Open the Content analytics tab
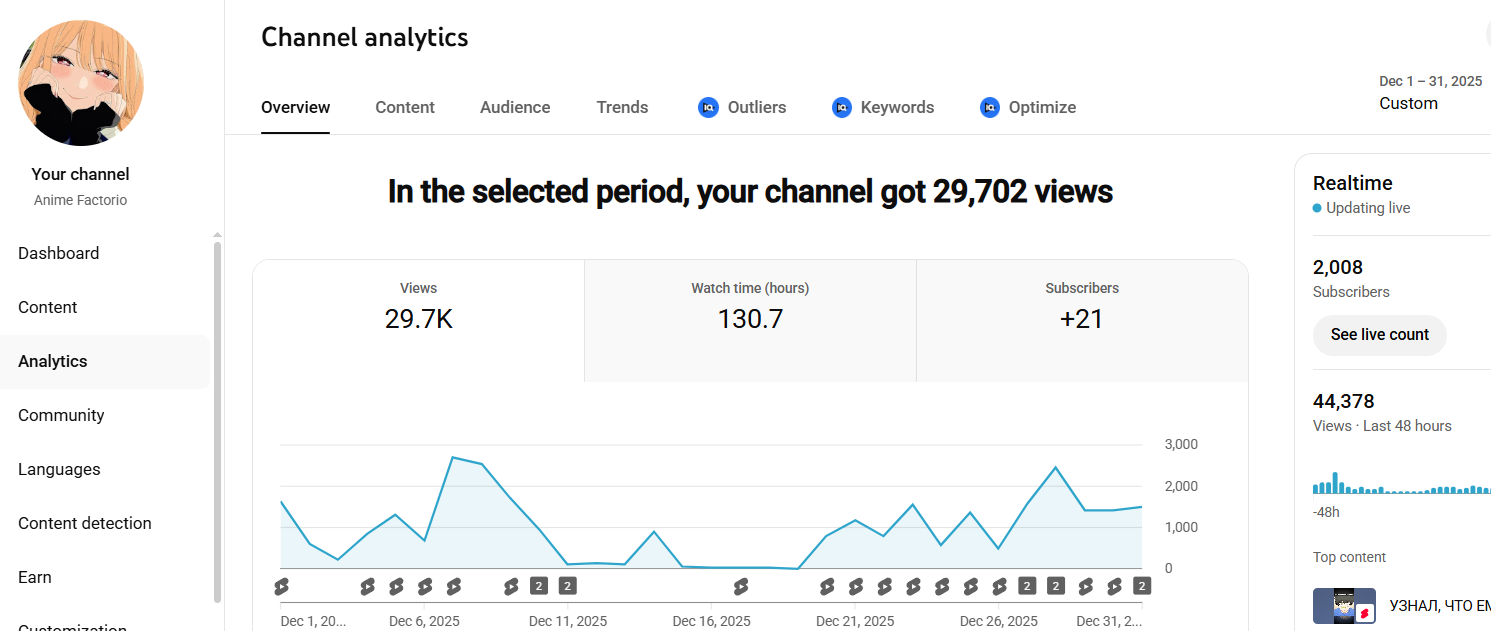The image size is (1491, 631). (405, 107)
